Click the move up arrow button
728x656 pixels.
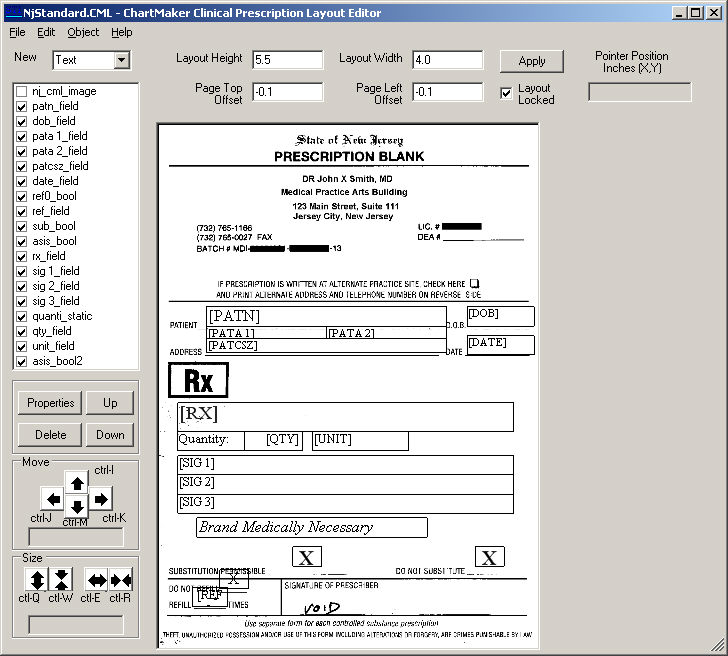(77, 483)
